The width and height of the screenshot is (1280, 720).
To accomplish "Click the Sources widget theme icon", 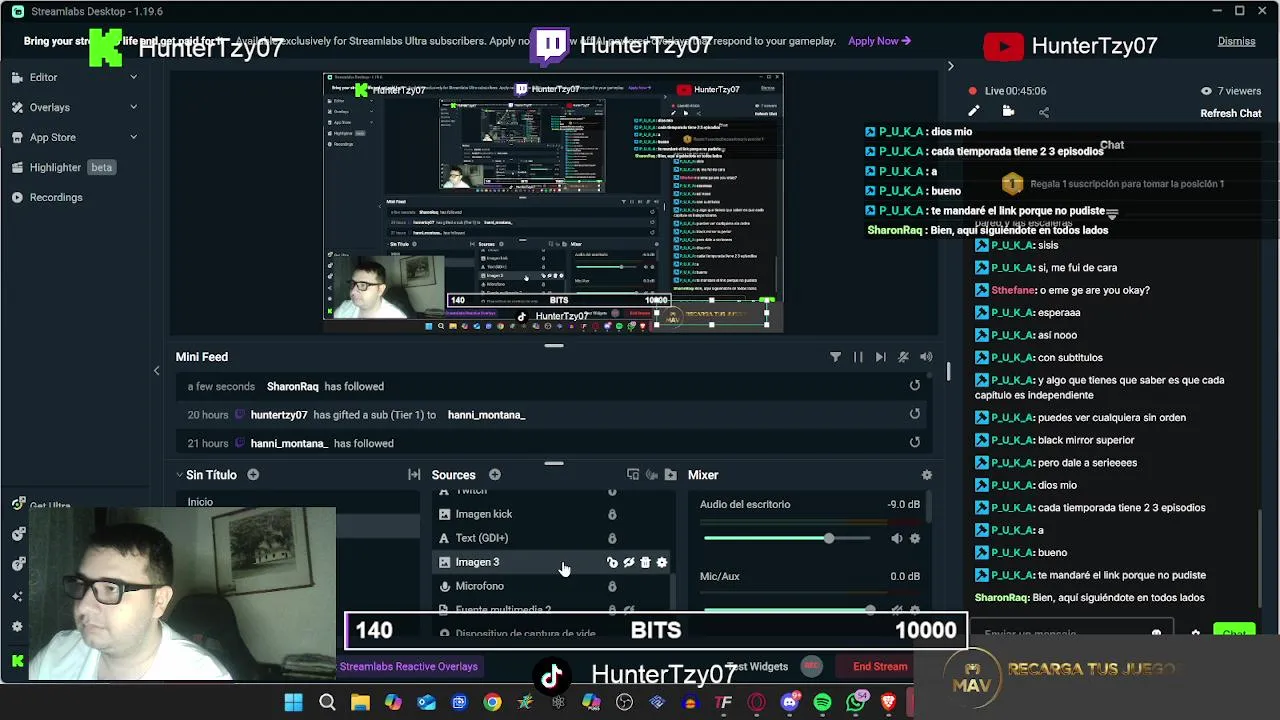I will (x=633, y=475).
